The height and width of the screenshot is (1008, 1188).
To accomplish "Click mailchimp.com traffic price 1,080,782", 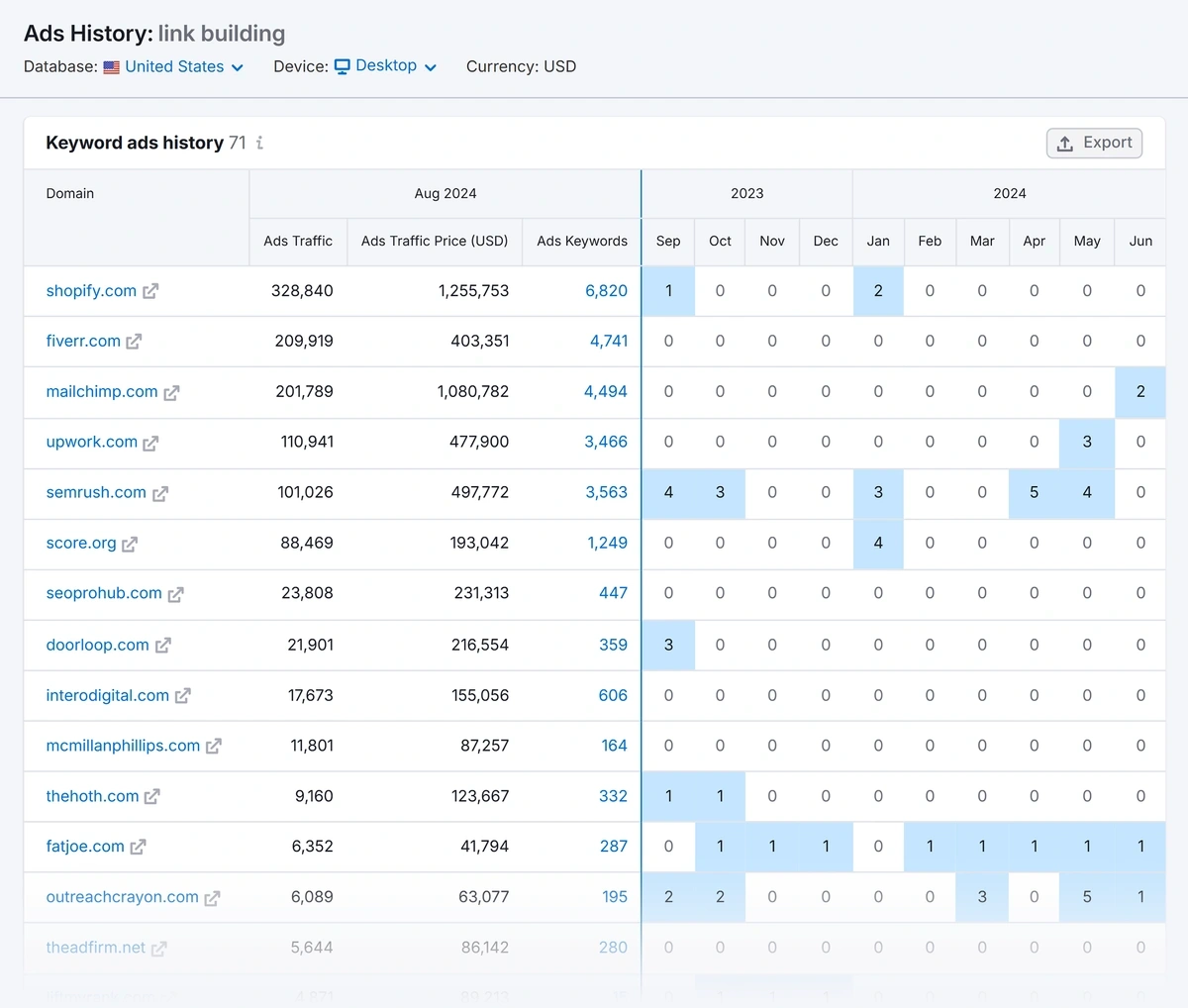I will pos(473,391).
